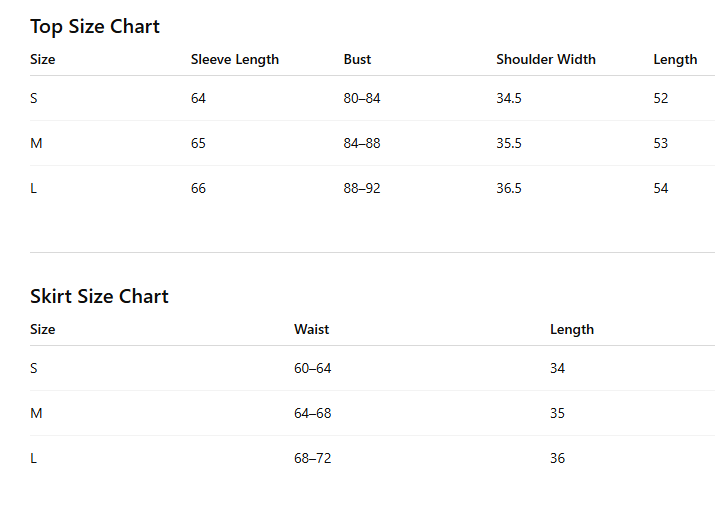Viewport: 715px width, 509px height.
Task: Click the sleeve length value 66
Action: 198,188
